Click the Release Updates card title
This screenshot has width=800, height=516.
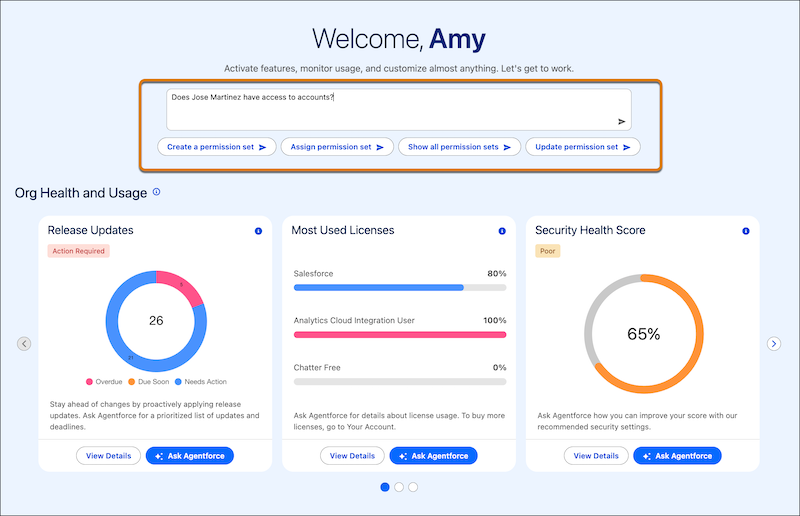pos(90,230)
